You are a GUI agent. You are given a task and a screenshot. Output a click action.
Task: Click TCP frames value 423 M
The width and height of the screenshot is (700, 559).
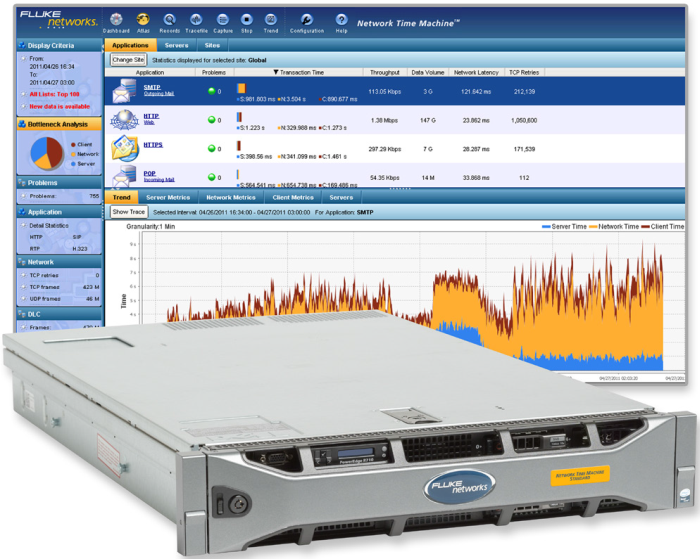pyautogui.click(x=91, y=287)
